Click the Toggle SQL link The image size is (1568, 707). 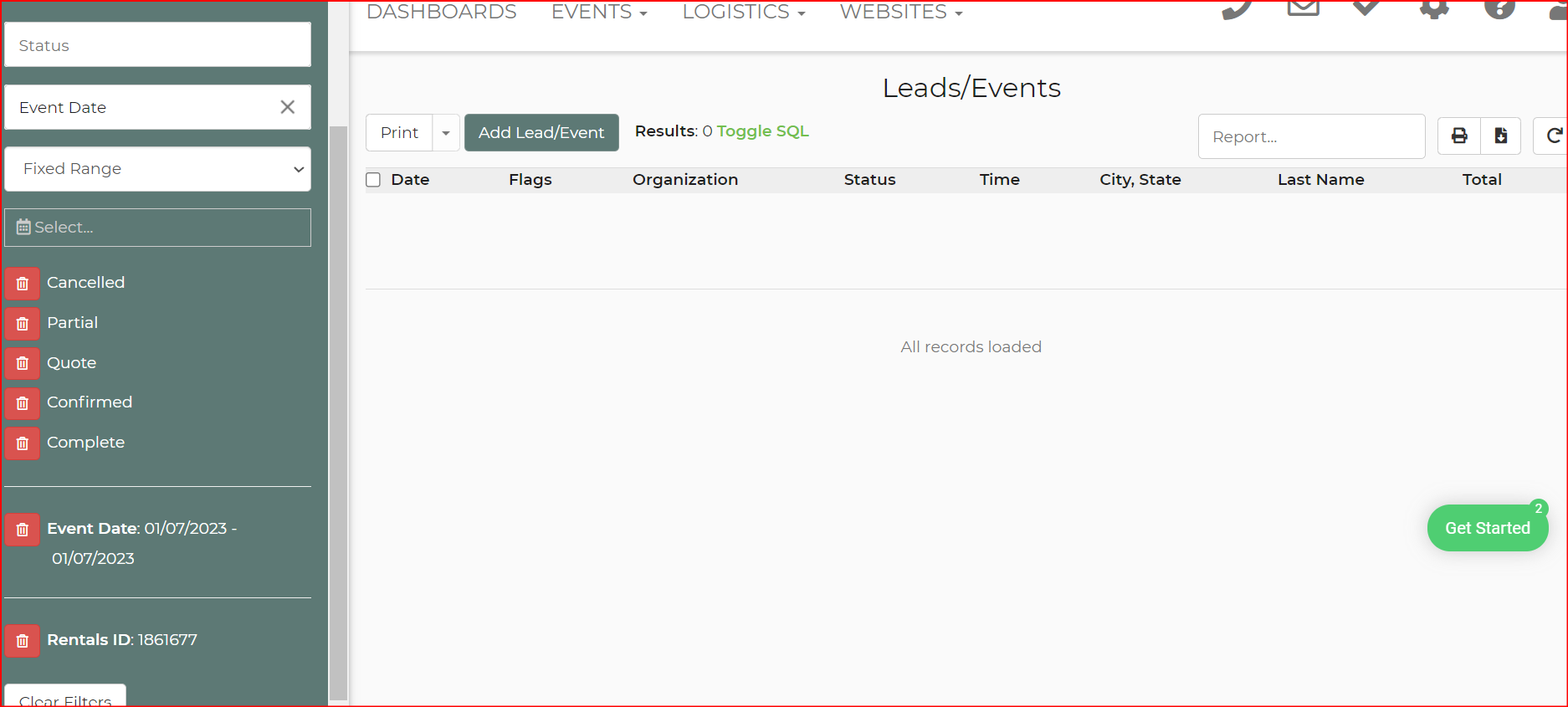pyautogui.click(x=762, y=131)
